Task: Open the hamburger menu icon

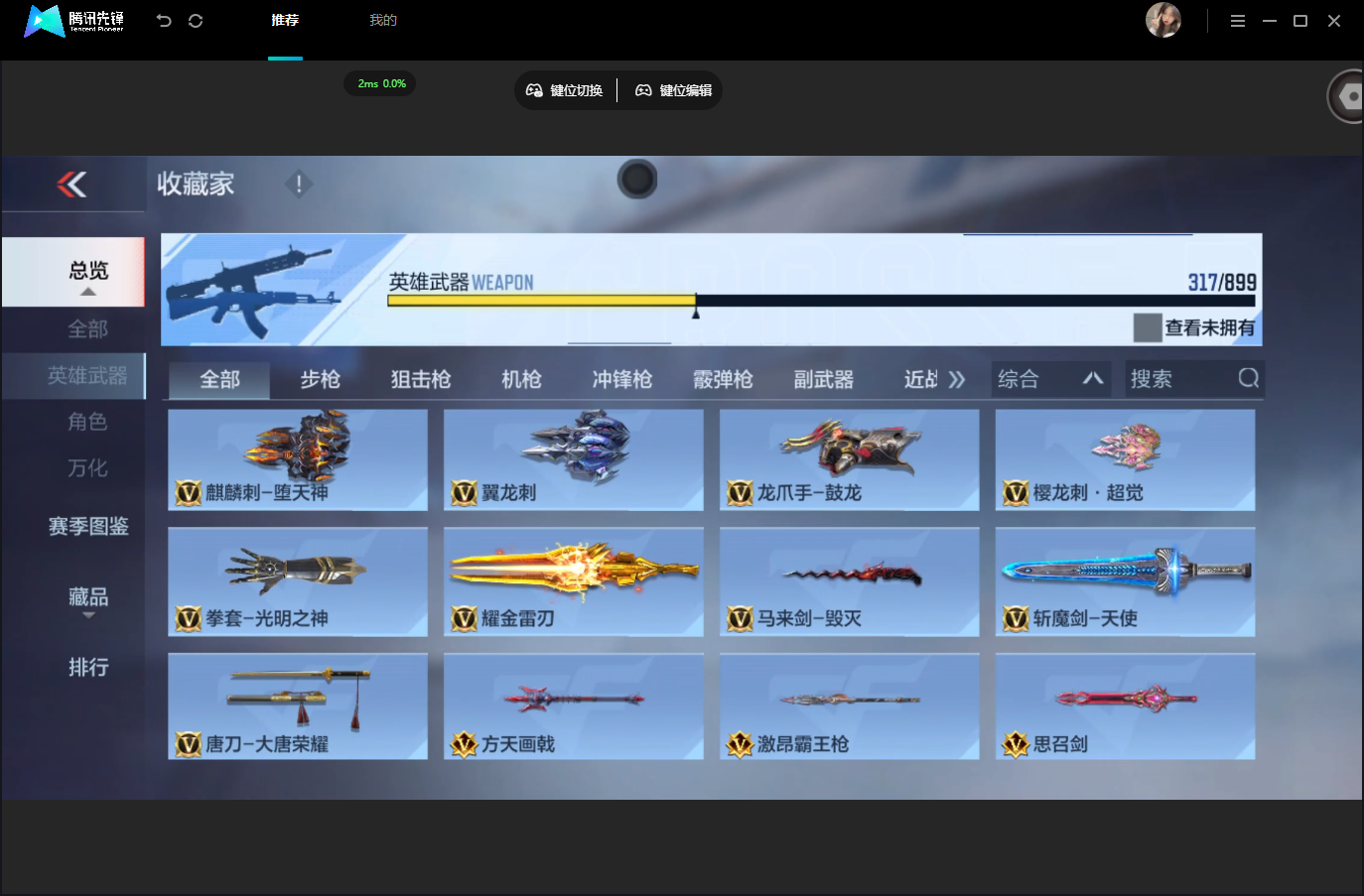Action: [x=1238, y=21]
